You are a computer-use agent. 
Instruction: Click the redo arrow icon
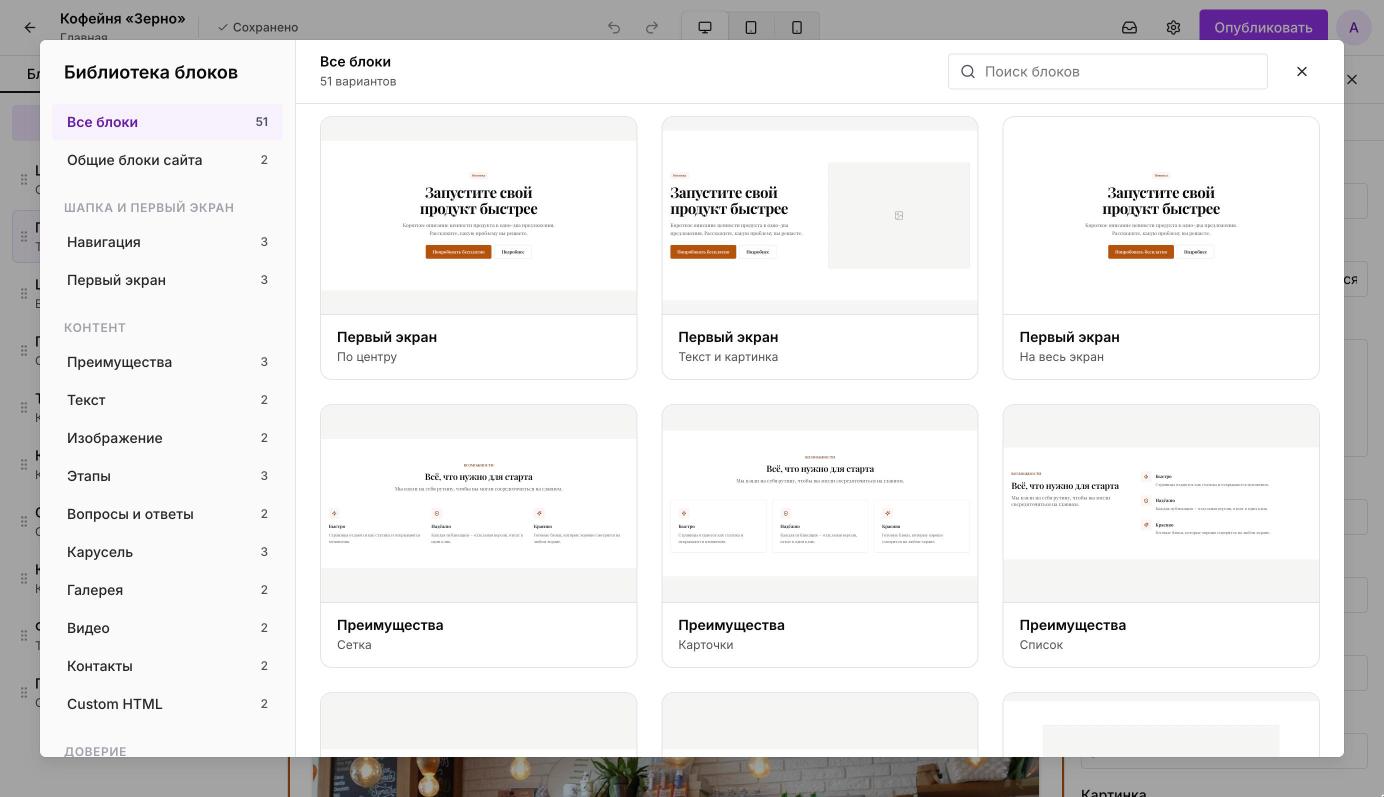pyautogui.click(x=652, y=27)
